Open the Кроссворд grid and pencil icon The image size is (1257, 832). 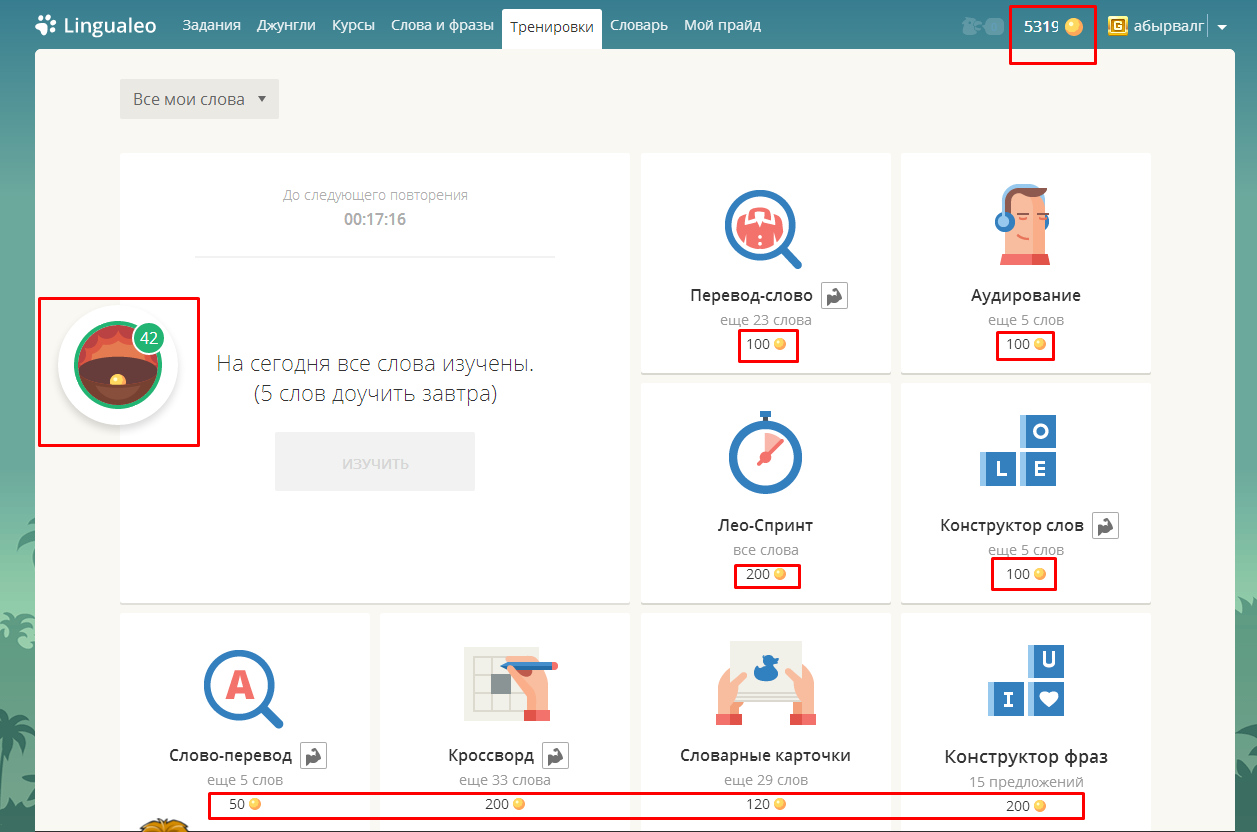pyautogui.click(x=511, y=684)
